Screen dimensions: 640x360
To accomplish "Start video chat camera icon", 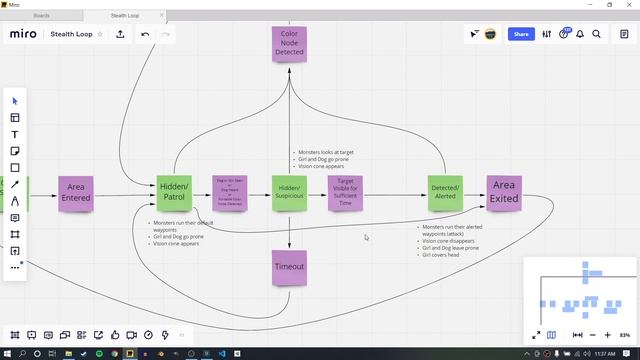I will point(131,335).
